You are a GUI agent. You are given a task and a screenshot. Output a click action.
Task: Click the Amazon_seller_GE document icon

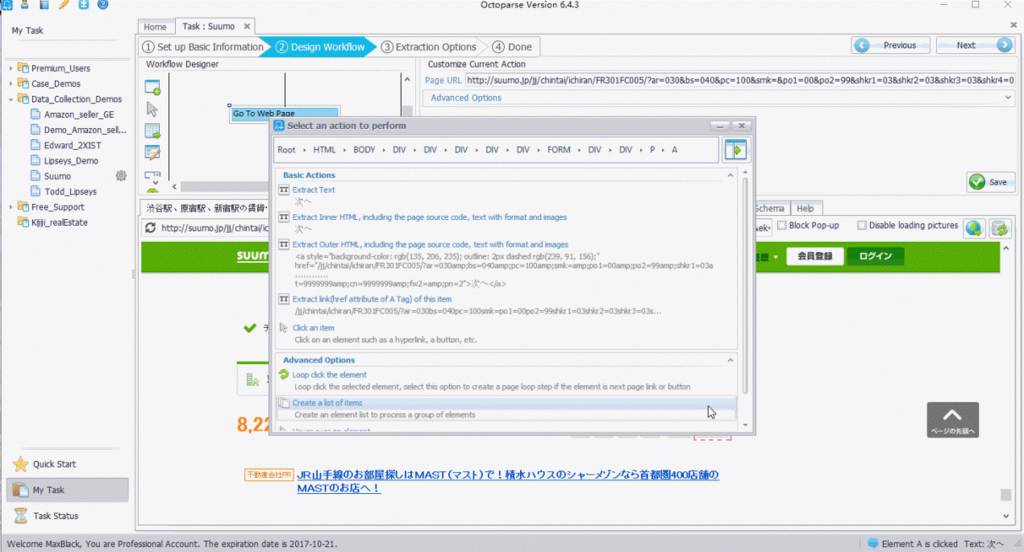[x=36, y=114]
